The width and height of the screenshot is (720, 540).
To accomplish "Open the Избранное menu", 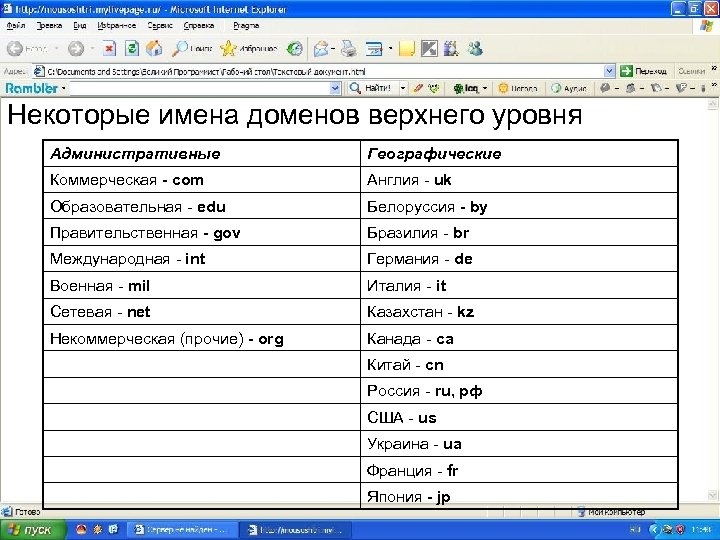I will click(117, 26).
